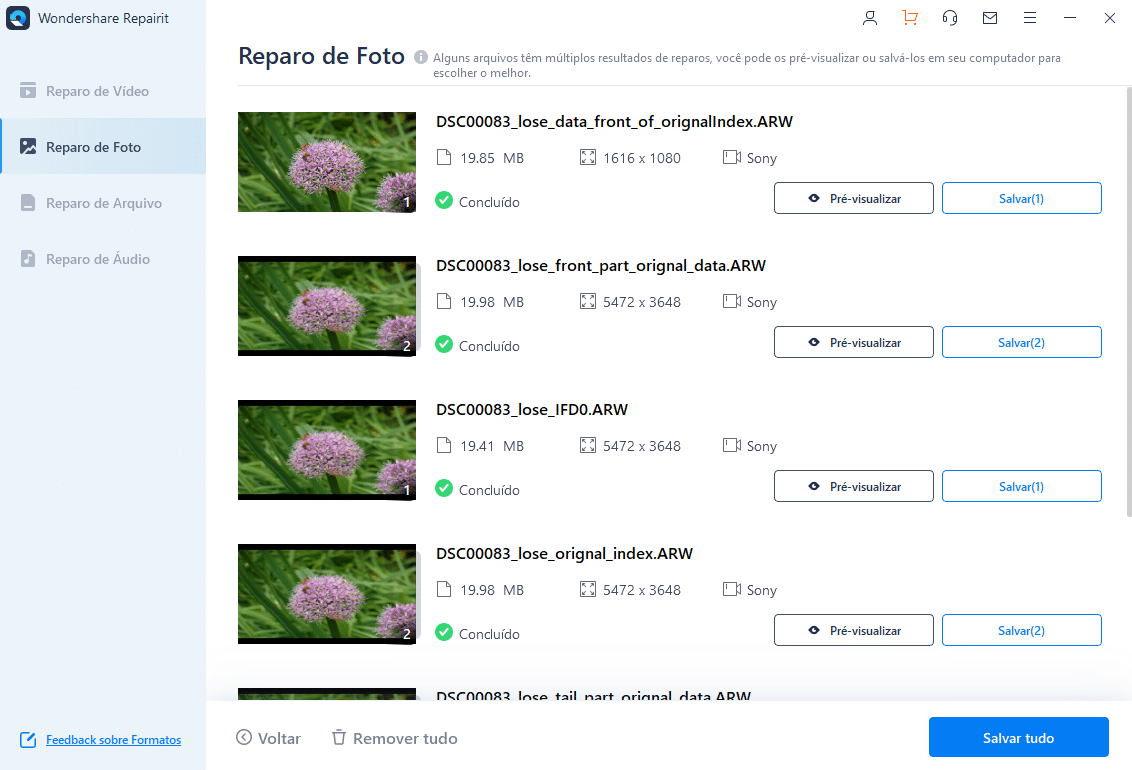1132x770 pixels.
Task: Go back with Voltar
Action: tap(268, 738)
